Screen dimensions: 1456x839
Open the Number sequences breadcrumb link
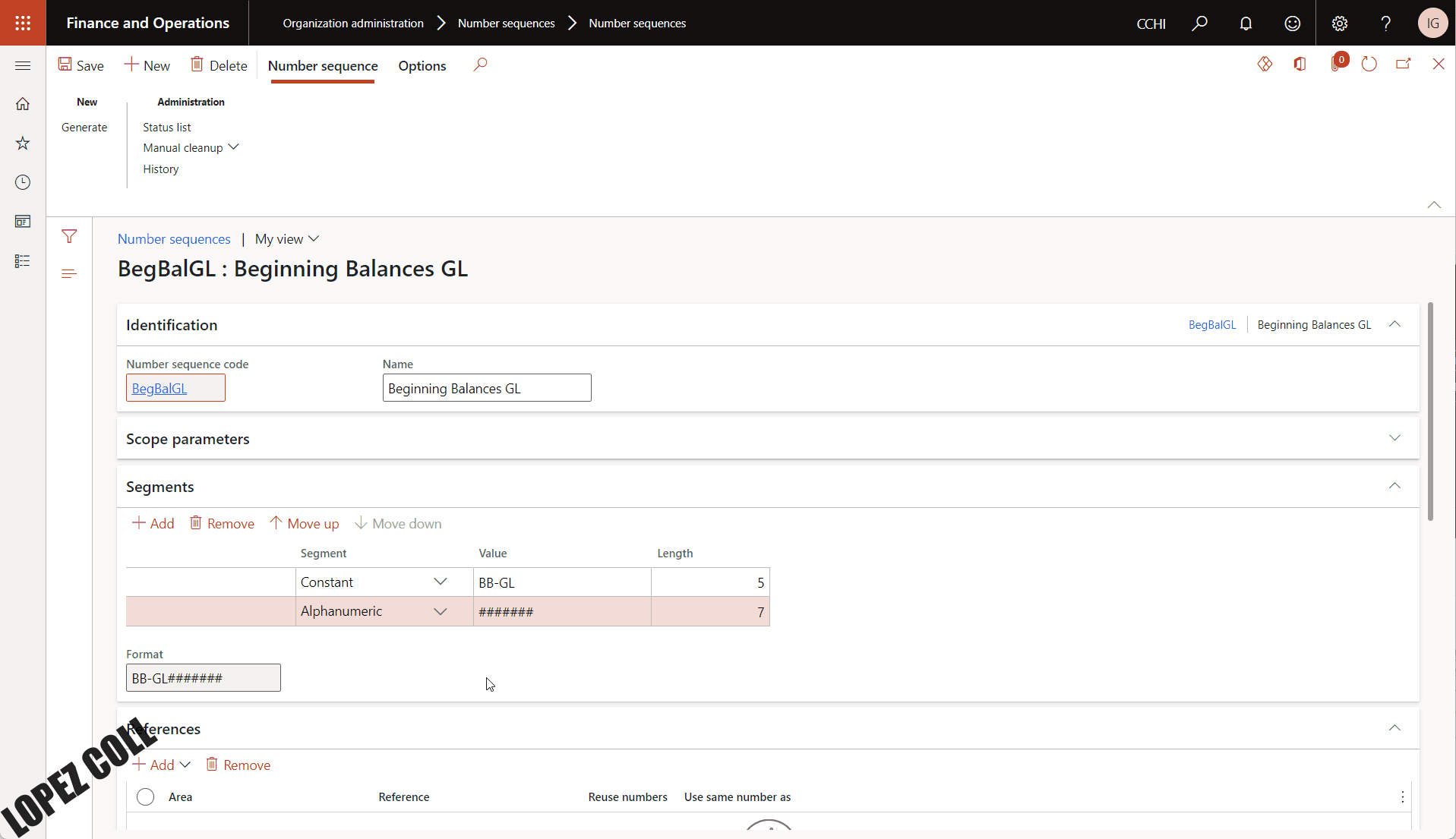[x=174, y=239]
